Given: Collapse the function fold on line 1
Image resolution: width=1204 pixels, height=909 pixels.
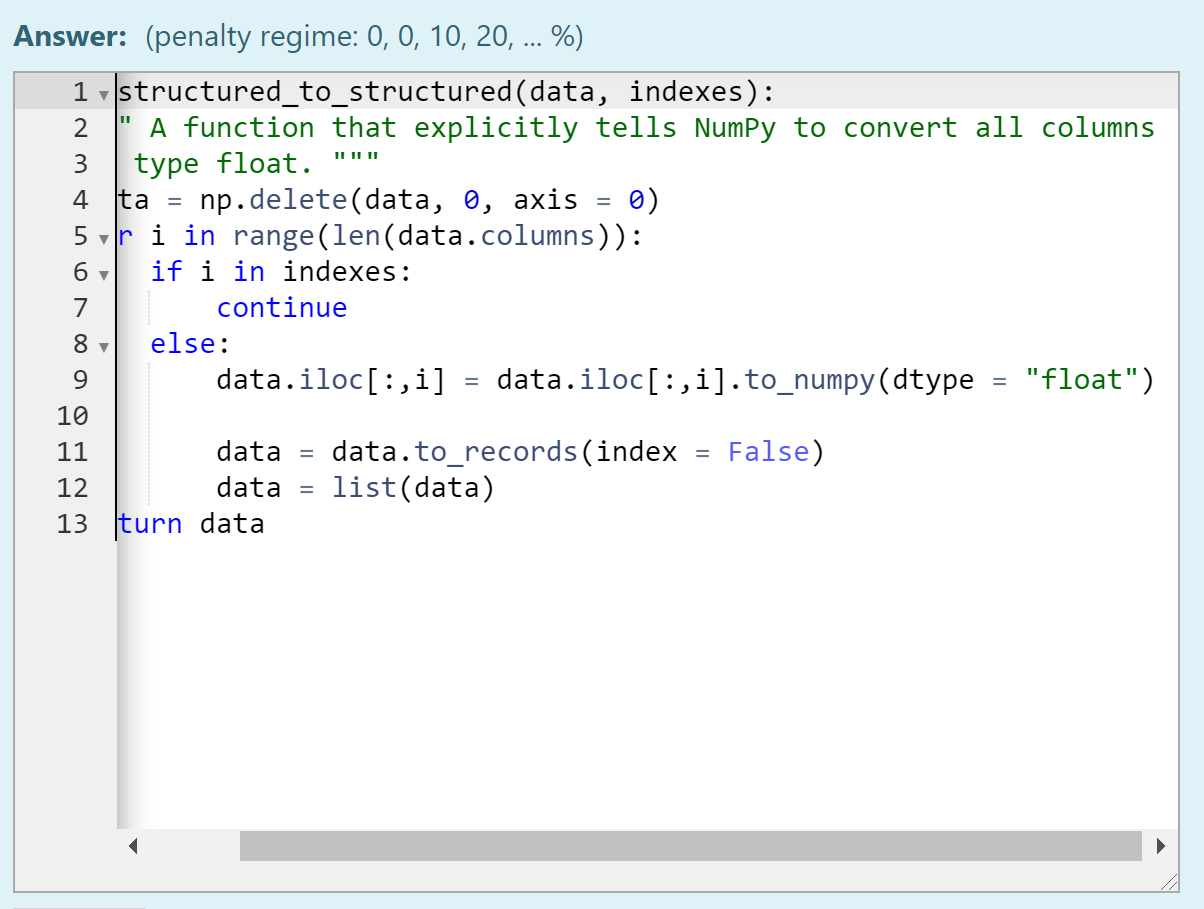Looking at the screenshot, I should pos(103,92).
